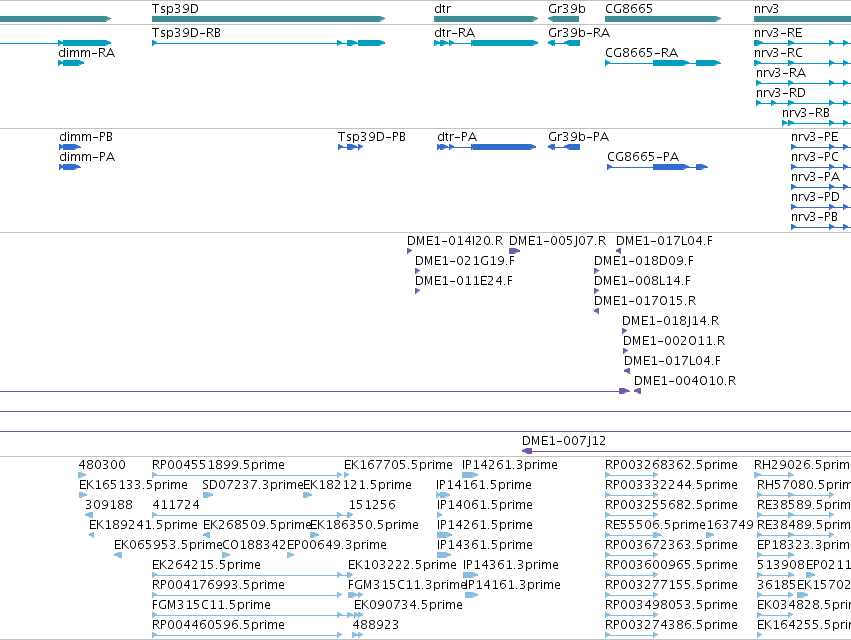The width and height of the screenshot is (851, 640).
Task: Click the EST labeled 411724
Action: (176, 505)
